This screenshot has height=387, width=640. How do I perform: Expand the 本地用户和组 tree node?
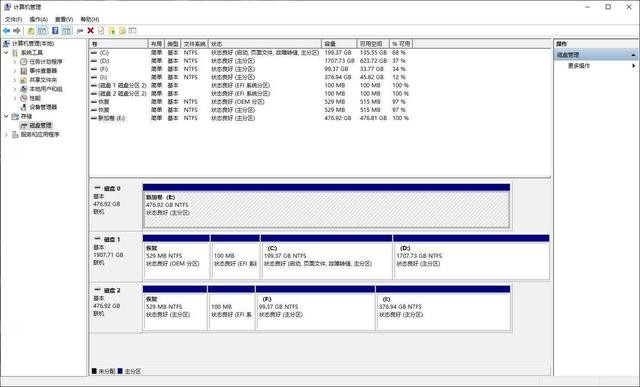coord(15,89)
